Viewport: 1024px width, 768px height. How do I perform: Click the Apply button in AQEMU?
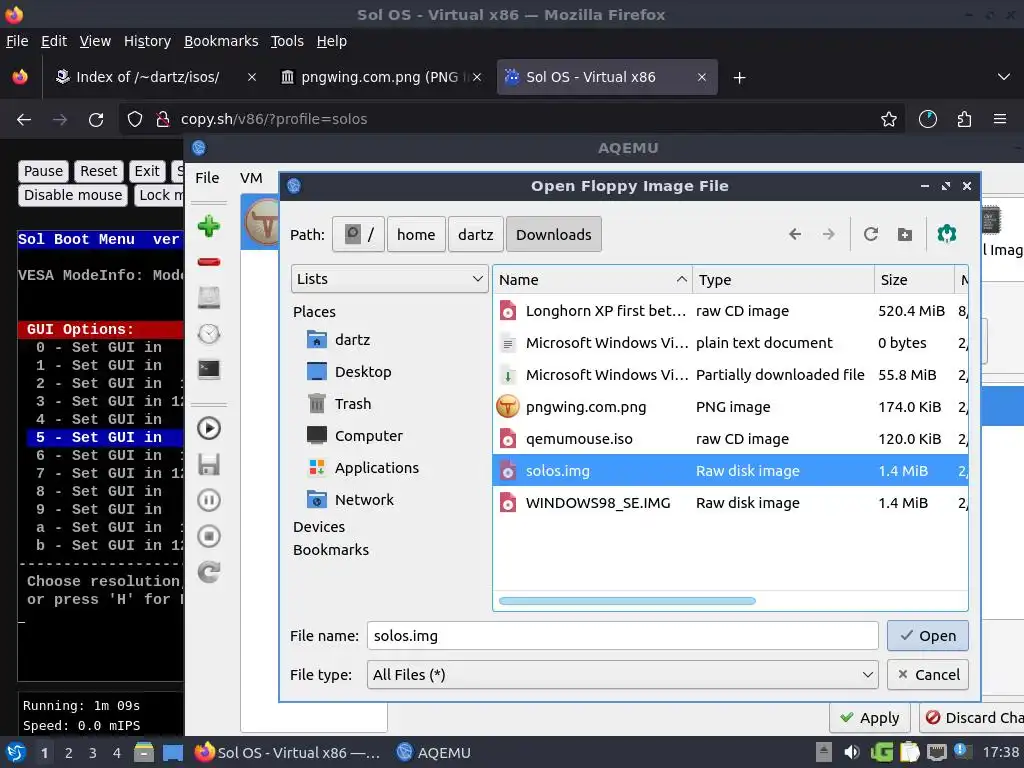(871, 718)
